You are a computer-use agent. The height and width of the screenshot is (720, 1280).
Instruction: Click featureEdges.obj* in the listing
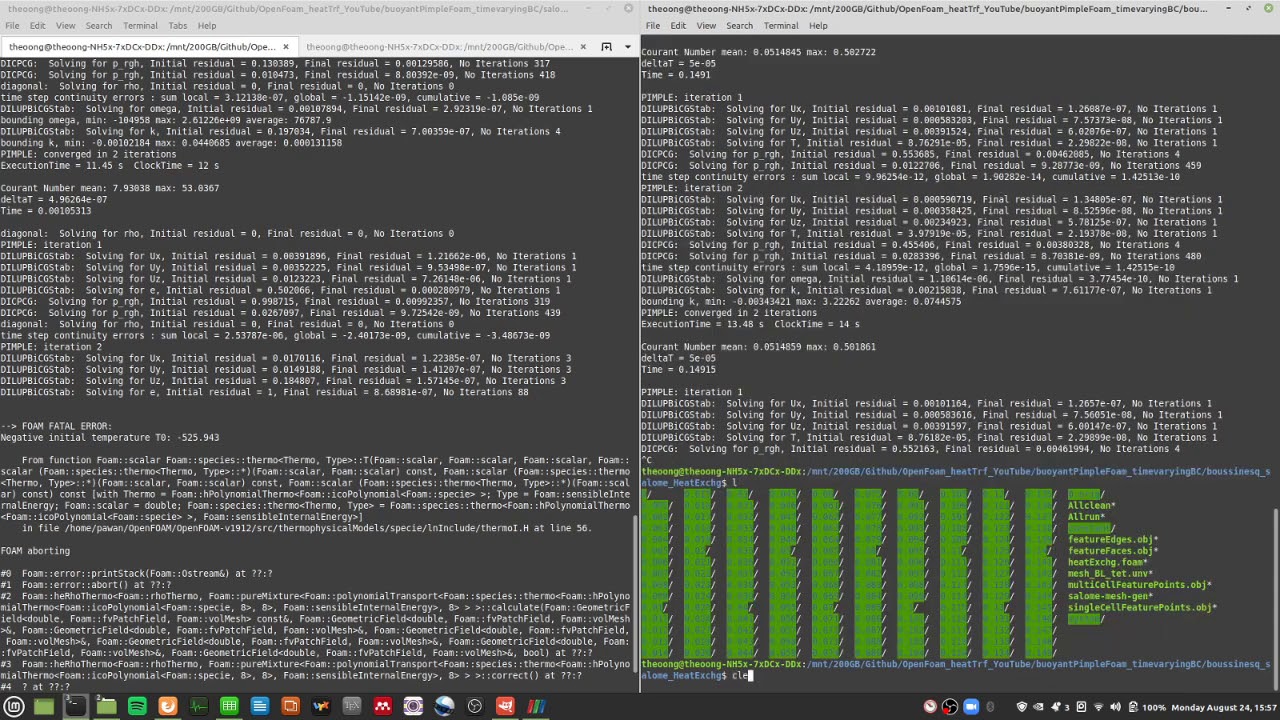(x=1113, y=540)
